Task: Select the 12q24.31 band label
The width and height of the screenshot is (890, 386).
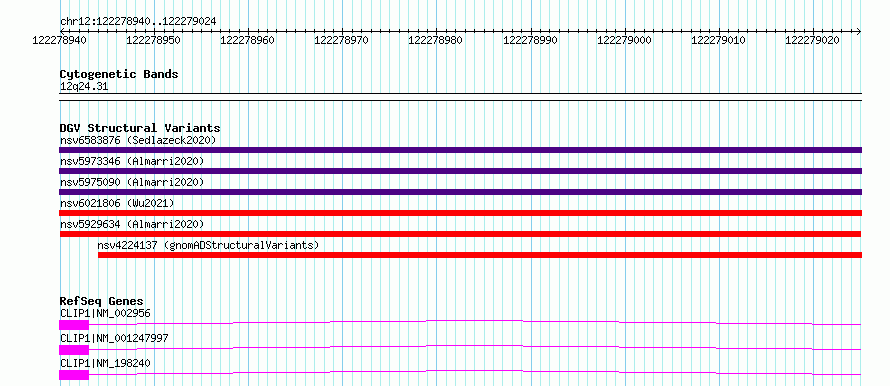Action: [x=84, y=87]
